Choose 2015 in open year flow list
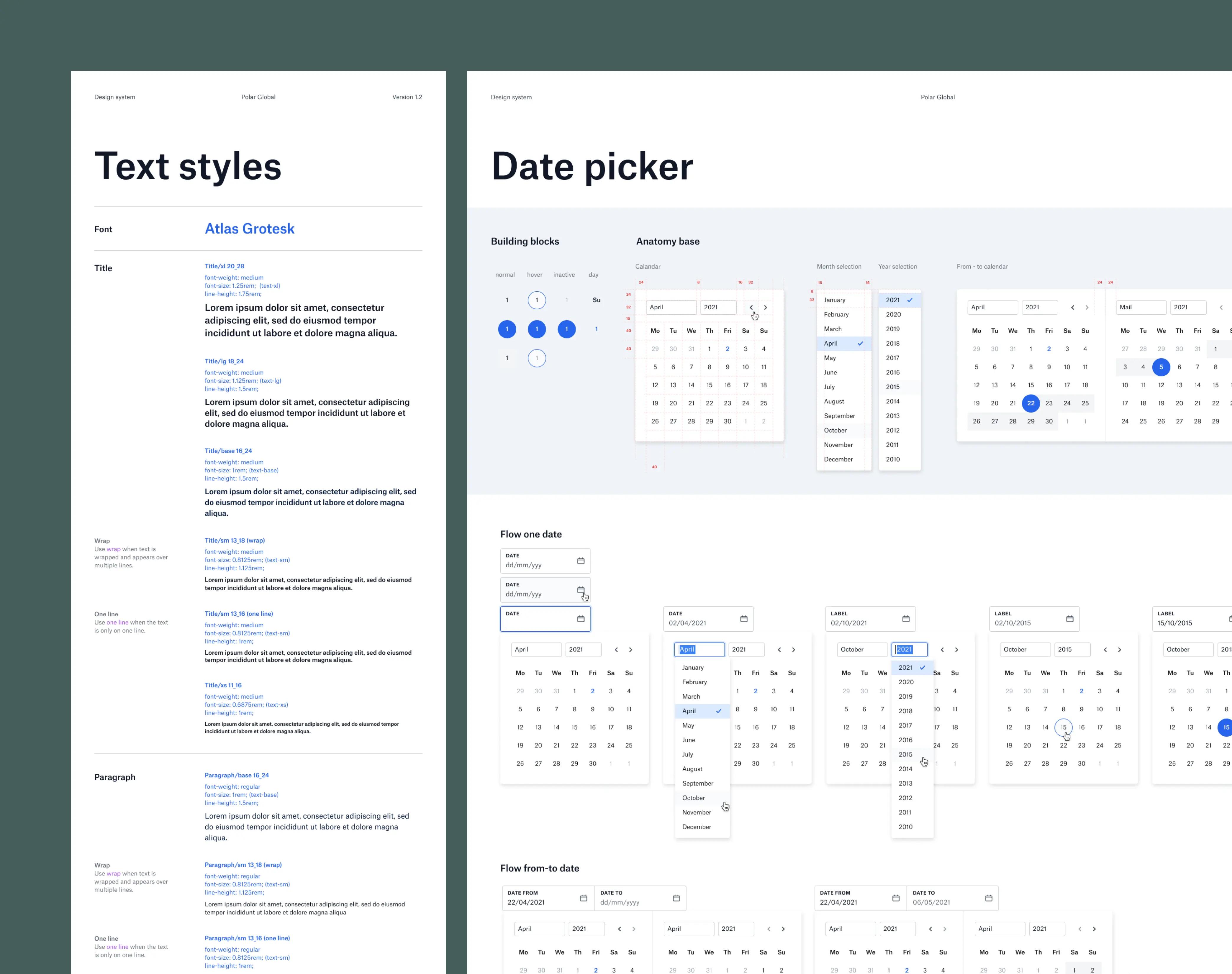The width and height of the screenshot is (1232, 974). (x=905, y=754)
